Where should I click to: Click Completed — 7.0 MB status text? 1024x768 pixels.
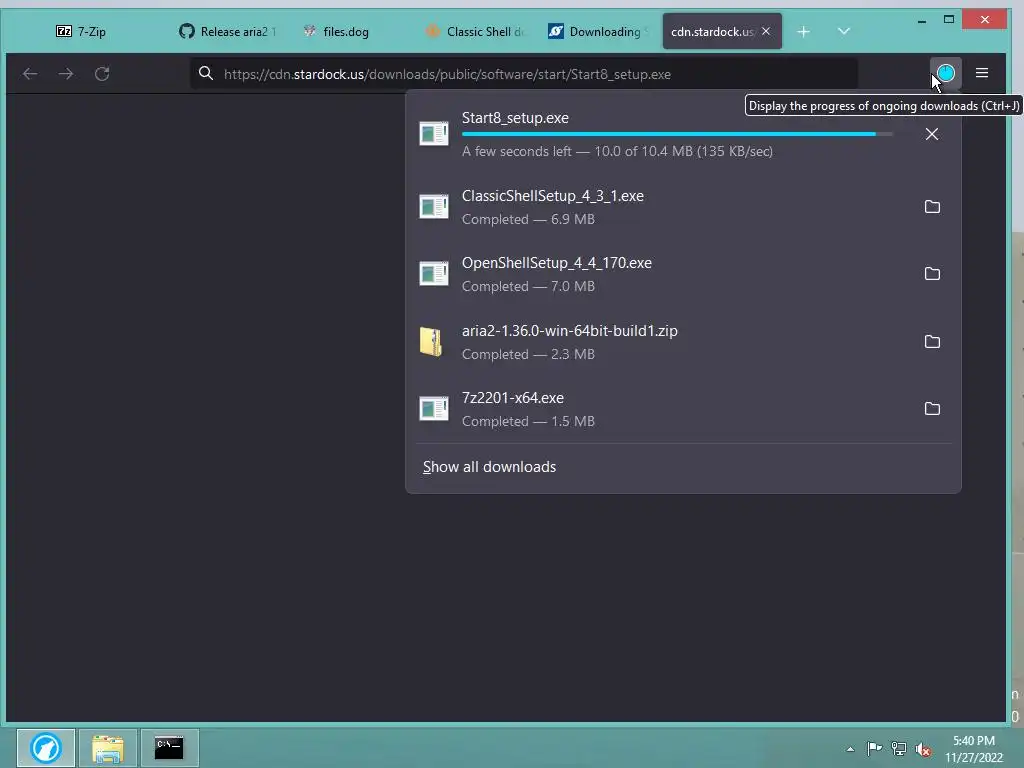(x=528, y=286)
